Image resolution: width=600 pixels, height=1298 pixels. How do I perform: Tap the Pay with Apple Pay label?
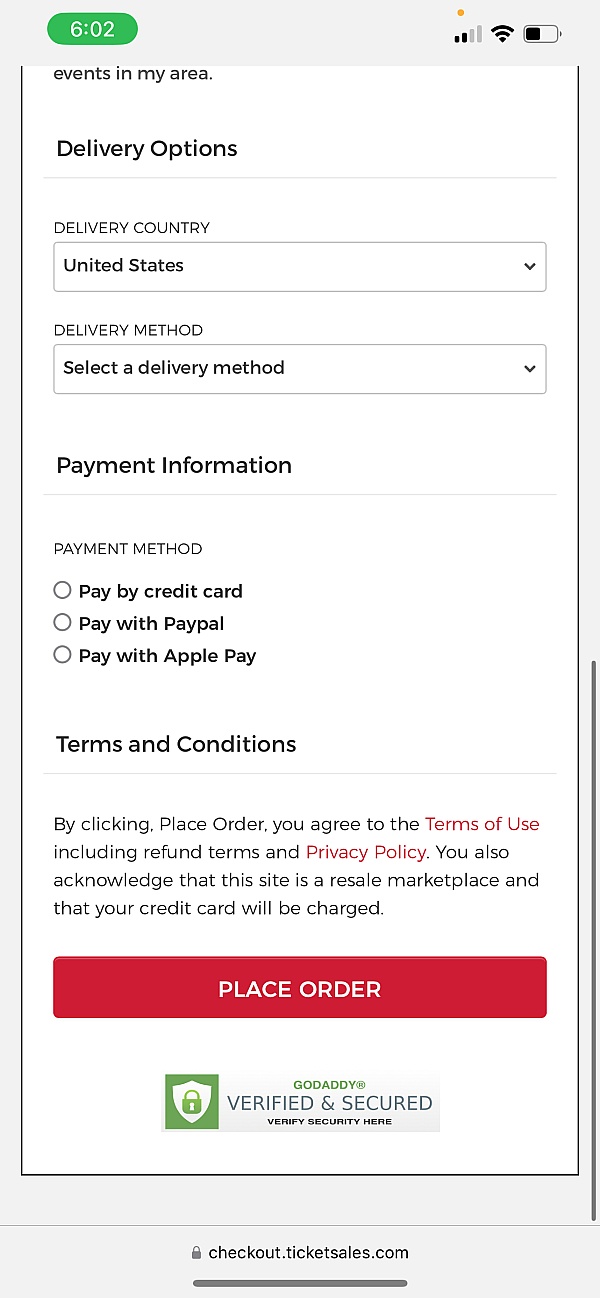coord(167,655)
